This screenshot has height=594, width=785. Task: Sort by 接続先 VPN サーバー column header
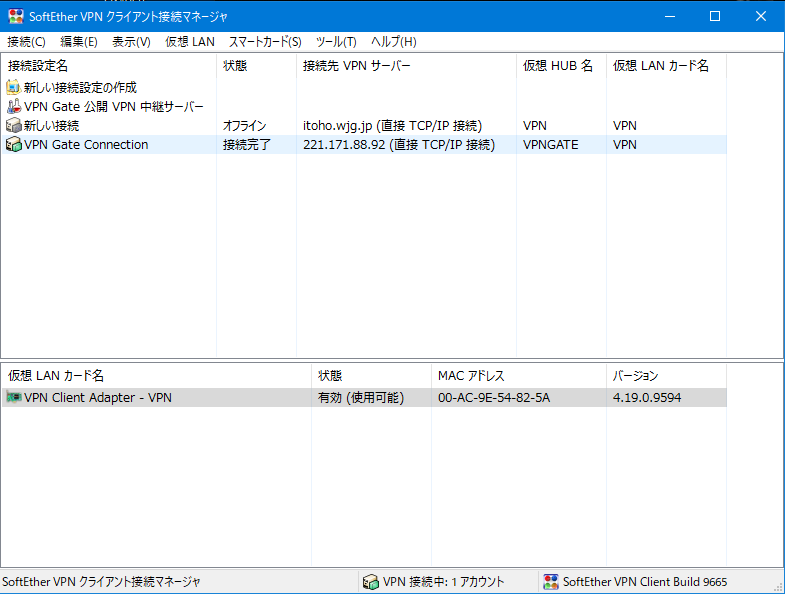tap(356, 65)
